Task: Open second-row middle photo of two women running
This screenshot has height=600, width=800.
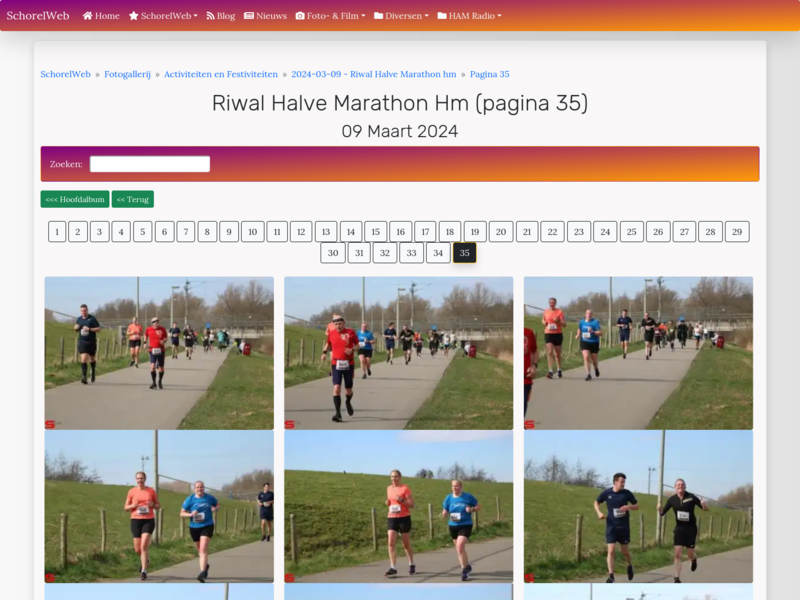Action: click(x=398, y=506)
